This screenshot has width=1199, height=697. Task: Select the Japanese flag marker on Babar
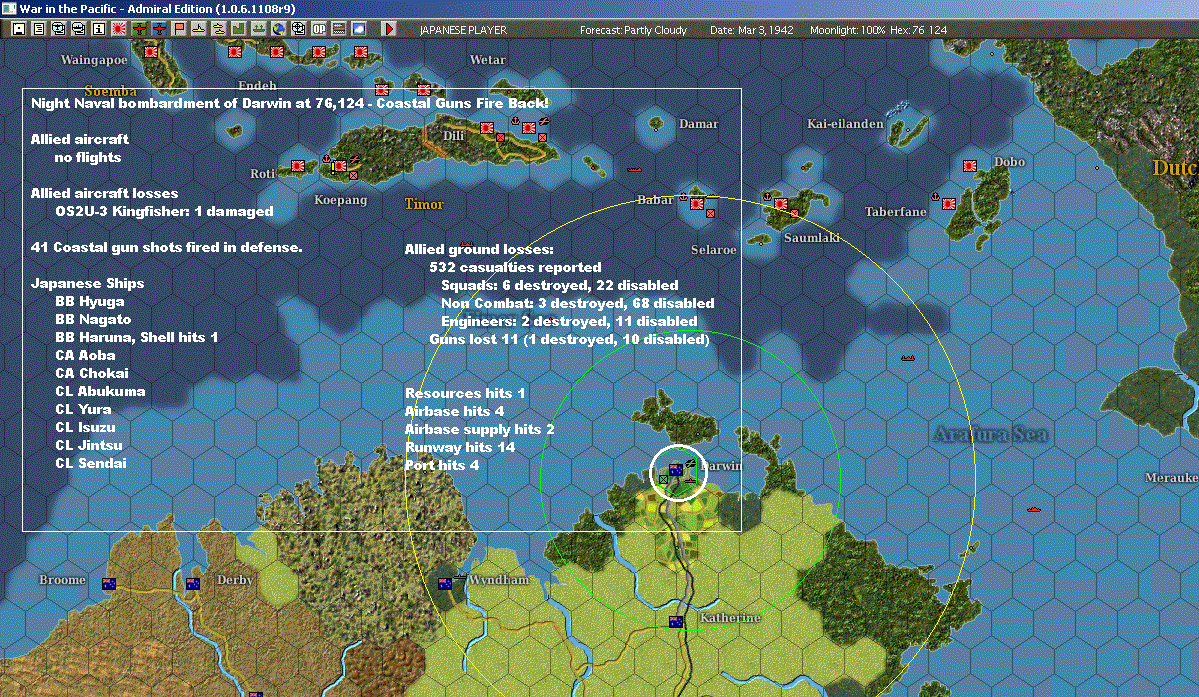tap(697, 204)
